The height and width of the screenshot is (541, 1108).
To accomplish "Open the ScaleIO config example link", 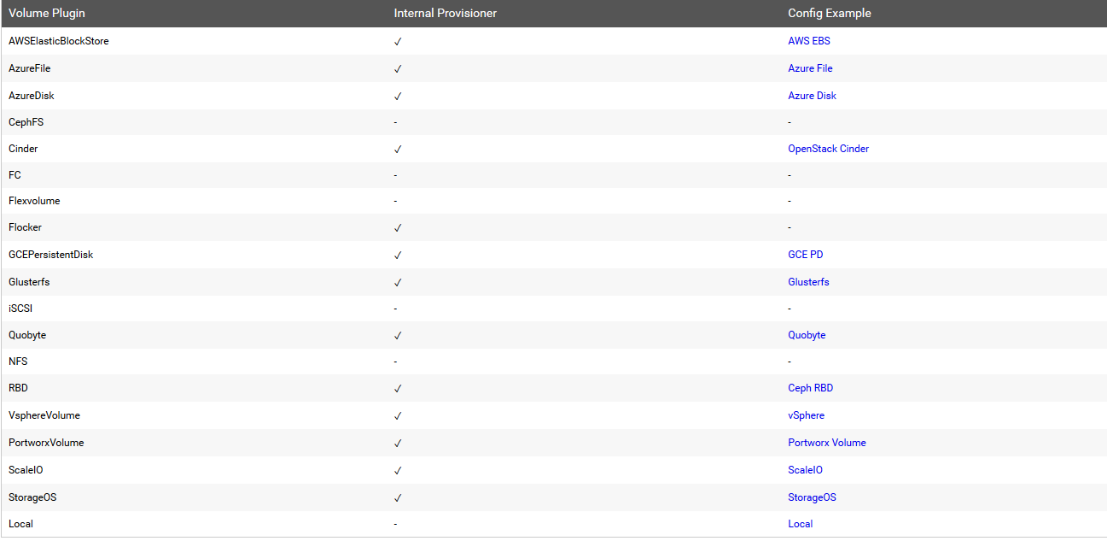I will coord(805,470).
